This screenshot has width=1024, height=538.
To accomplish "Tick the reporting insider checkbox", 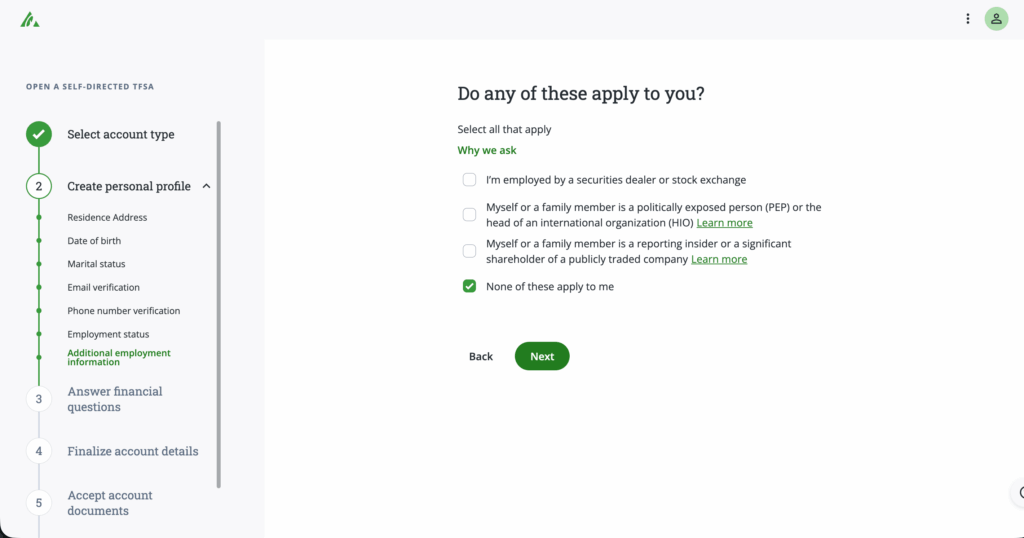I will 469,251.
